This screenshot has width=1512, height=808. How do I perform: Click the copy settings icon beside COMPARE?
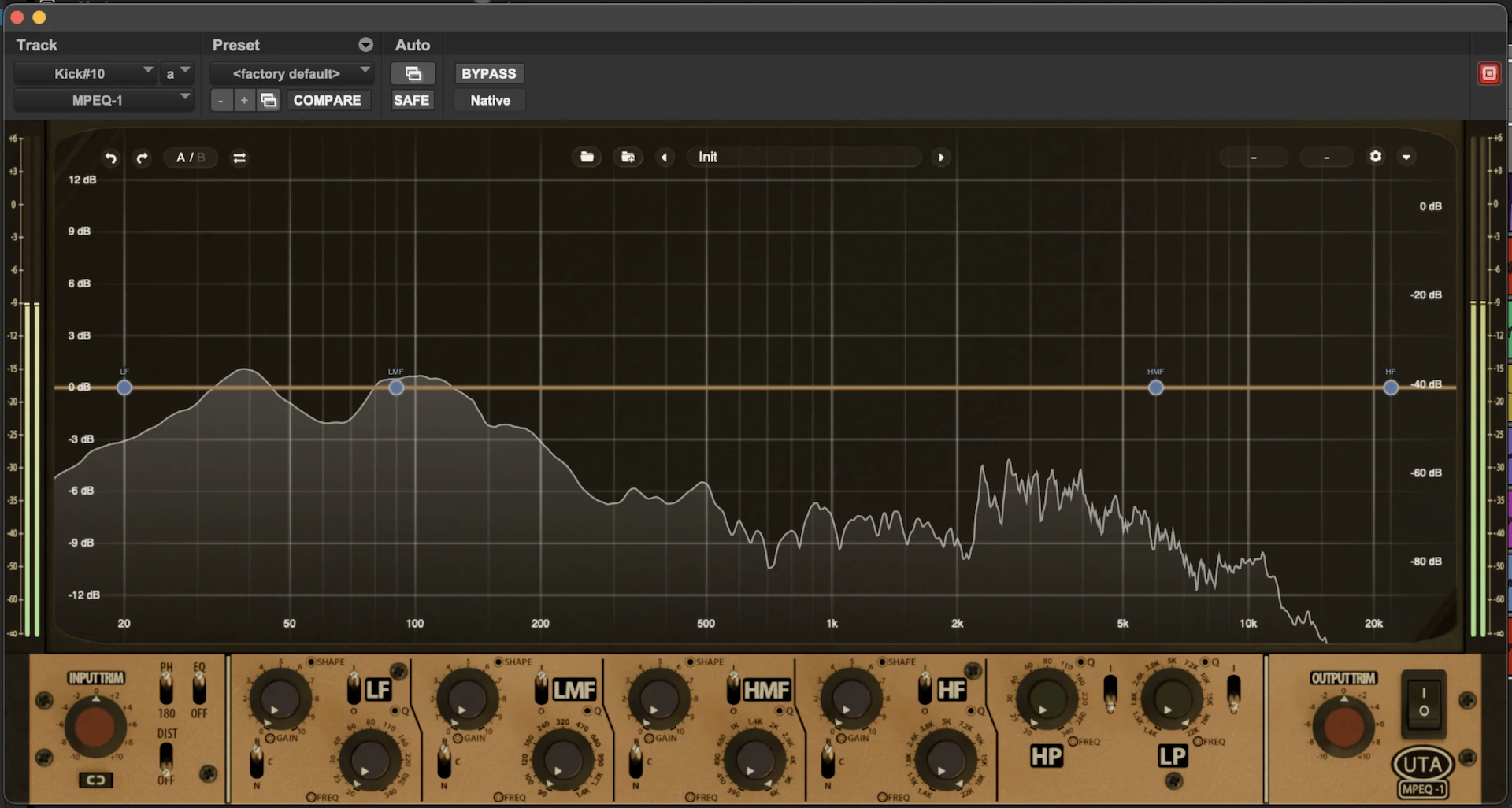tap(269, 100)
